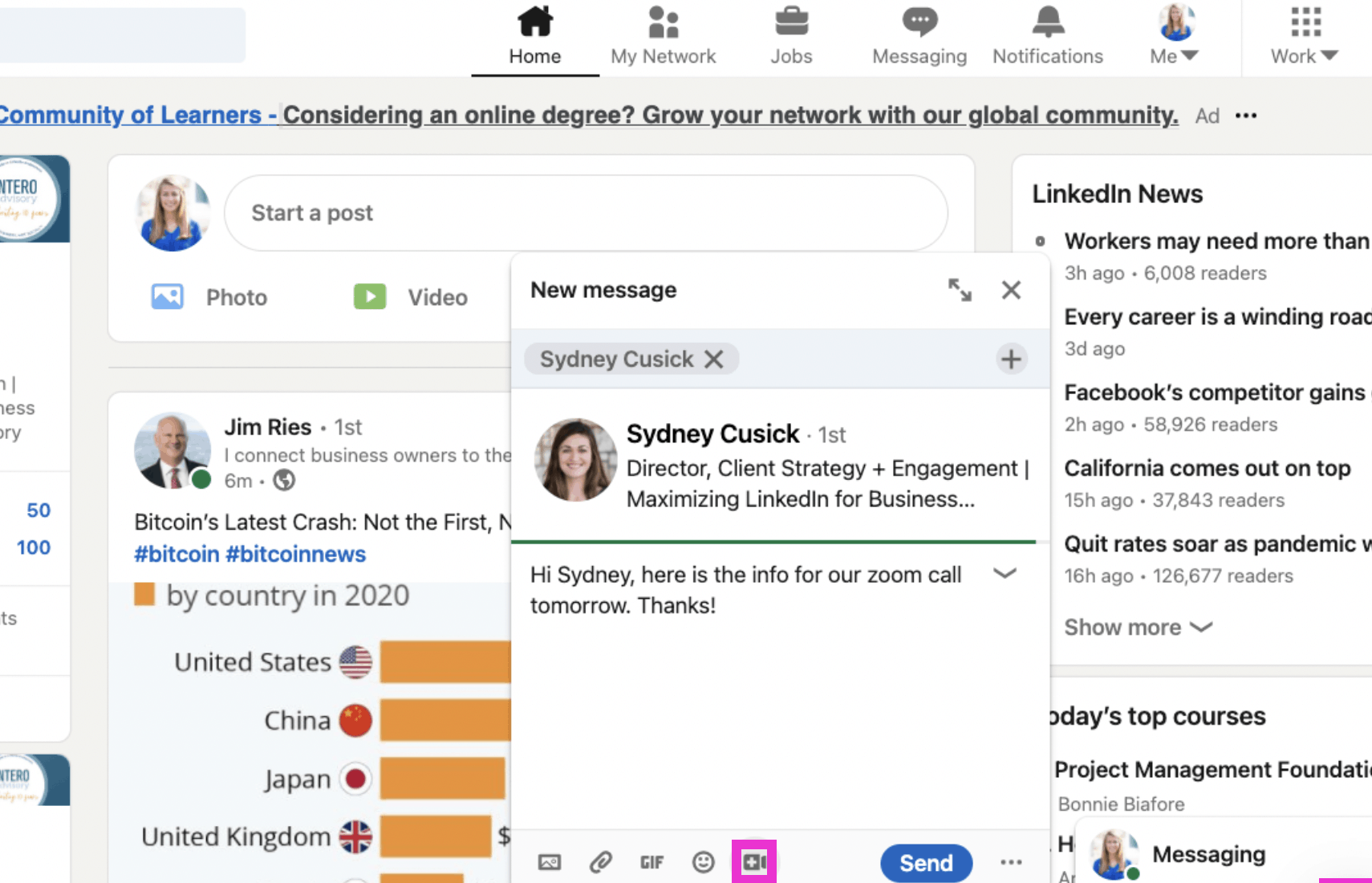
Task: Click the China flag in chart
Action: click(355, 721)
